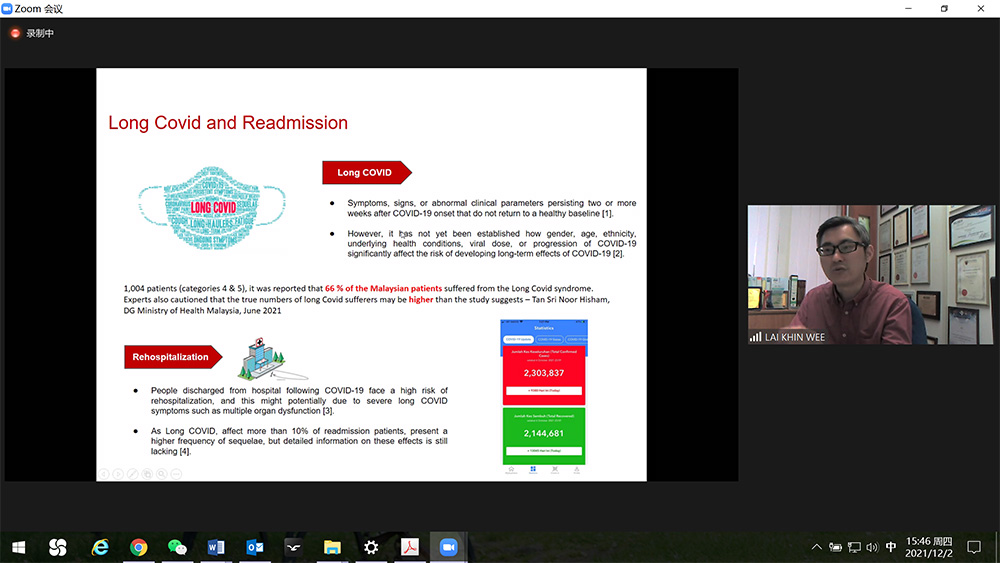Click the Zoom logo in title bar
The width and height of the screenshot is (1000, 563).
[x=7, y=8]
